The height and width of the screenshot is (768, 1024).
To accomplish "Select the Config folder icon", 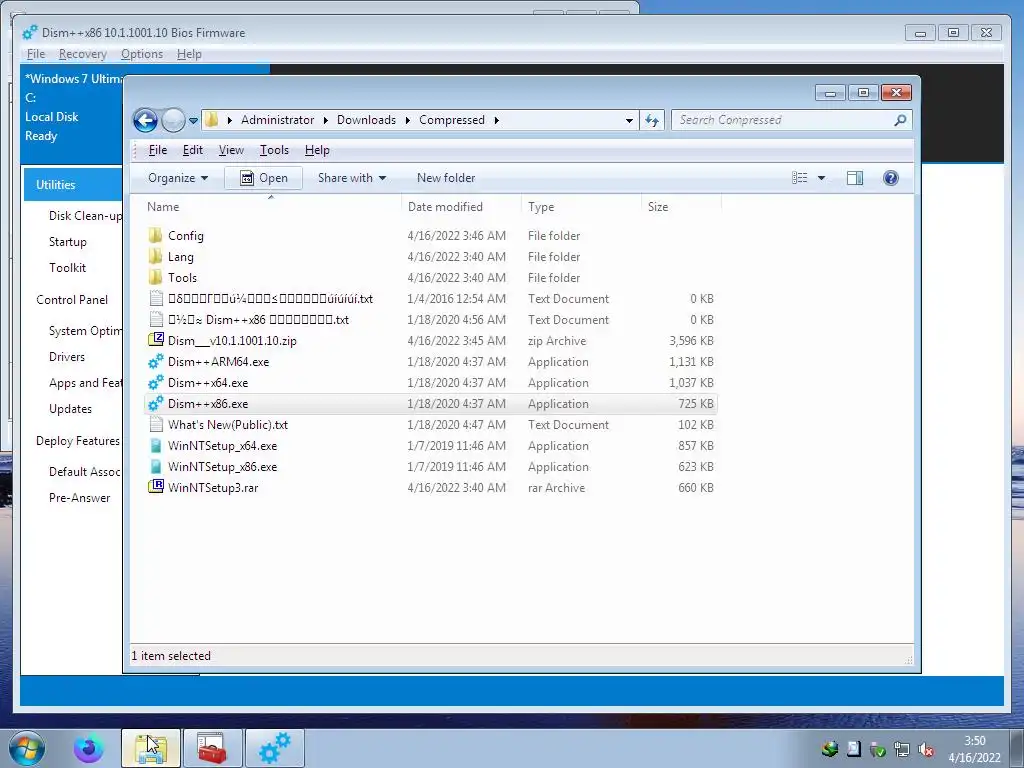I will tap(155, 235).
